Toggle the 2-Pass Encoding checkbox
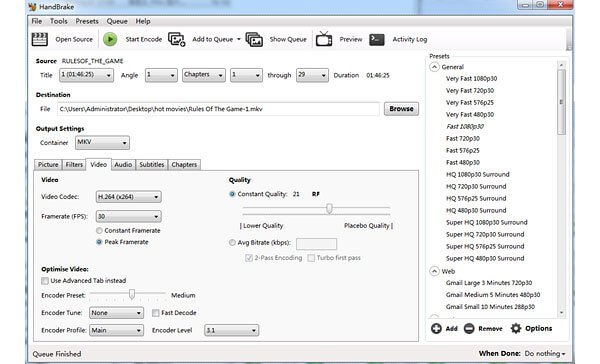The image size is (600, 364). click(x=249, y=258)
